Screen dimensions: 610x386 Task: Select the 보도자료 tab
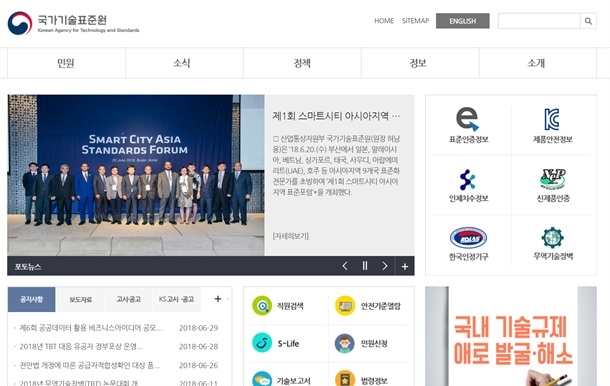pos(81,299)
